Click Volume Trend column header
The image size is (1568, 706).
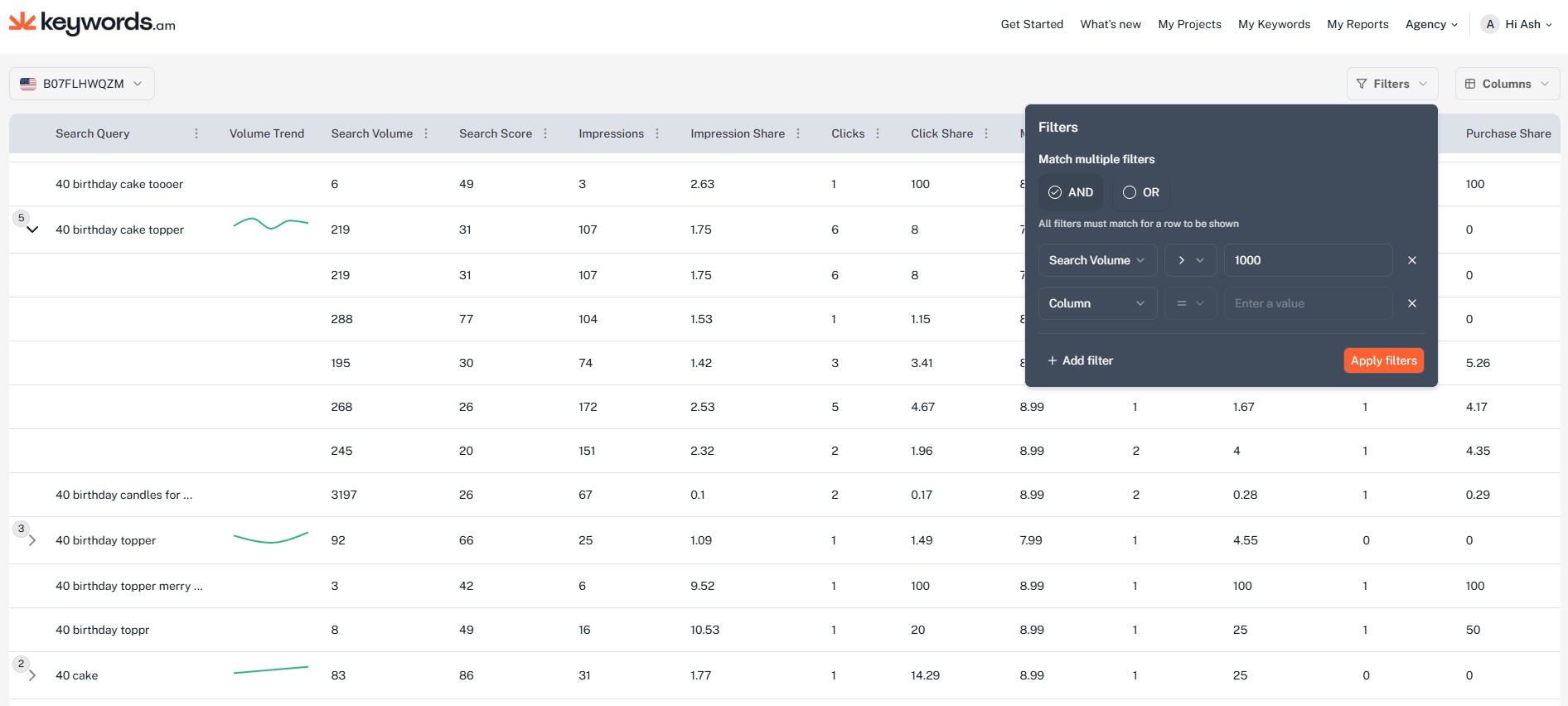[267, 133]
